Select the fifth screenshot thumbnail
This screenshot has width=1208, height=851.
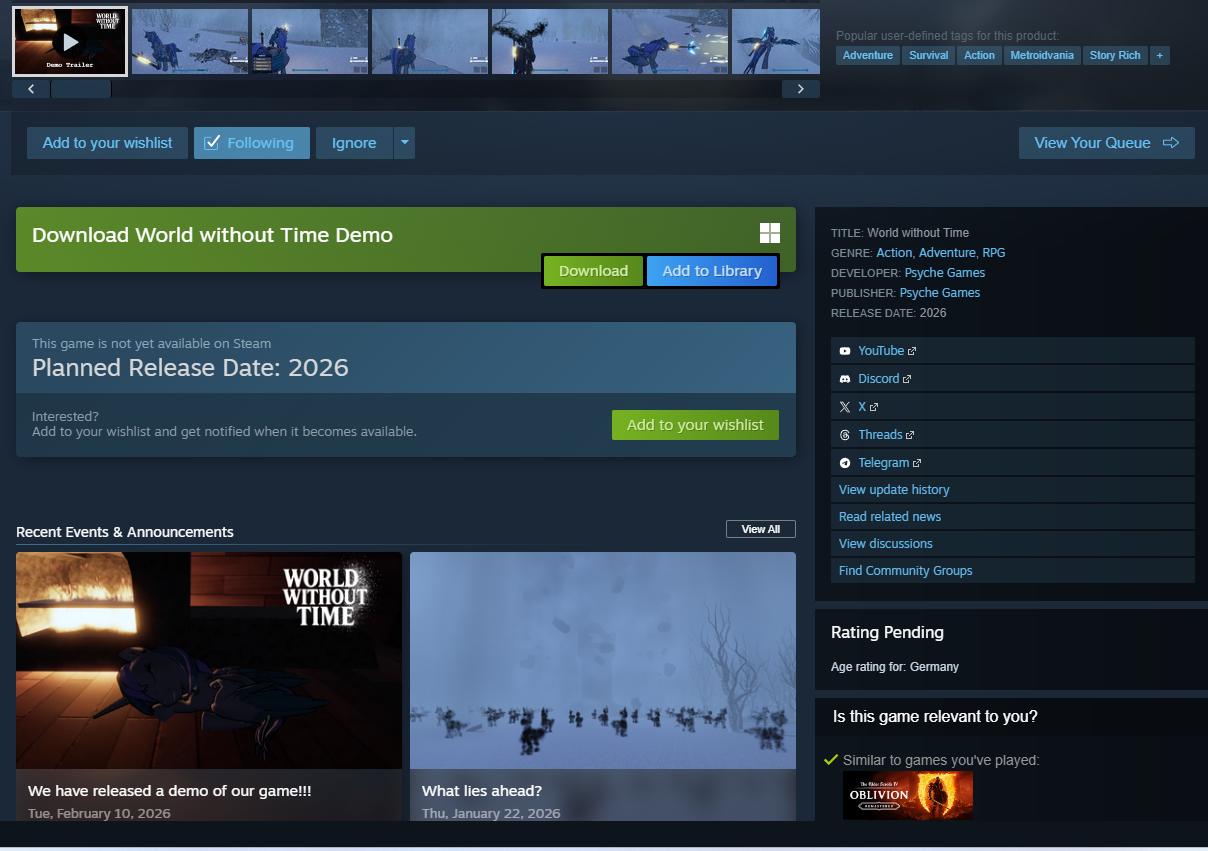point(550,42)
